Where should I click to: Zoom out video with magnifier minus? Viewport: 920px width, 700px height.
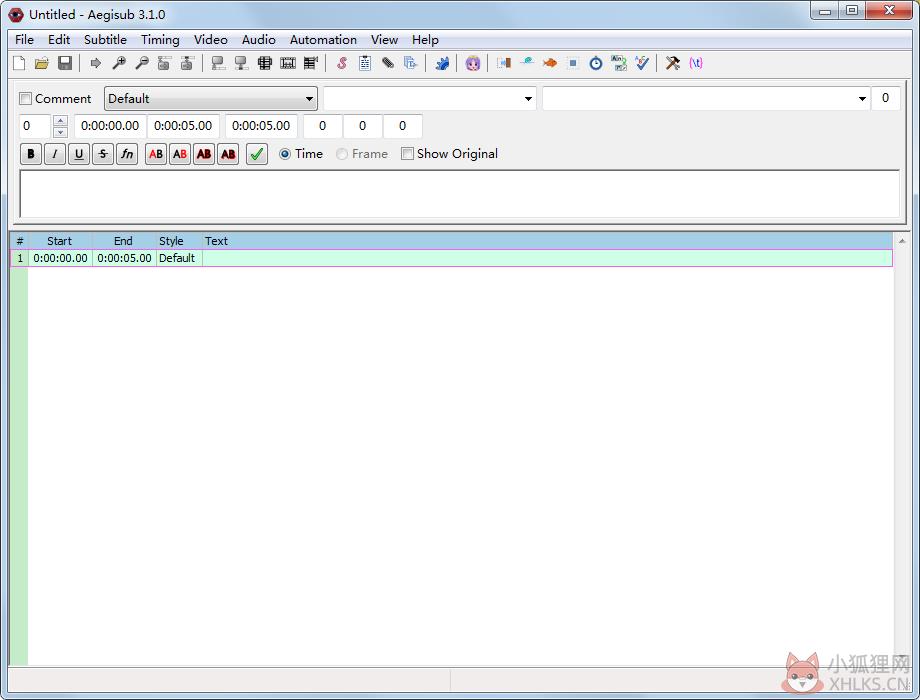coord(141,63)
